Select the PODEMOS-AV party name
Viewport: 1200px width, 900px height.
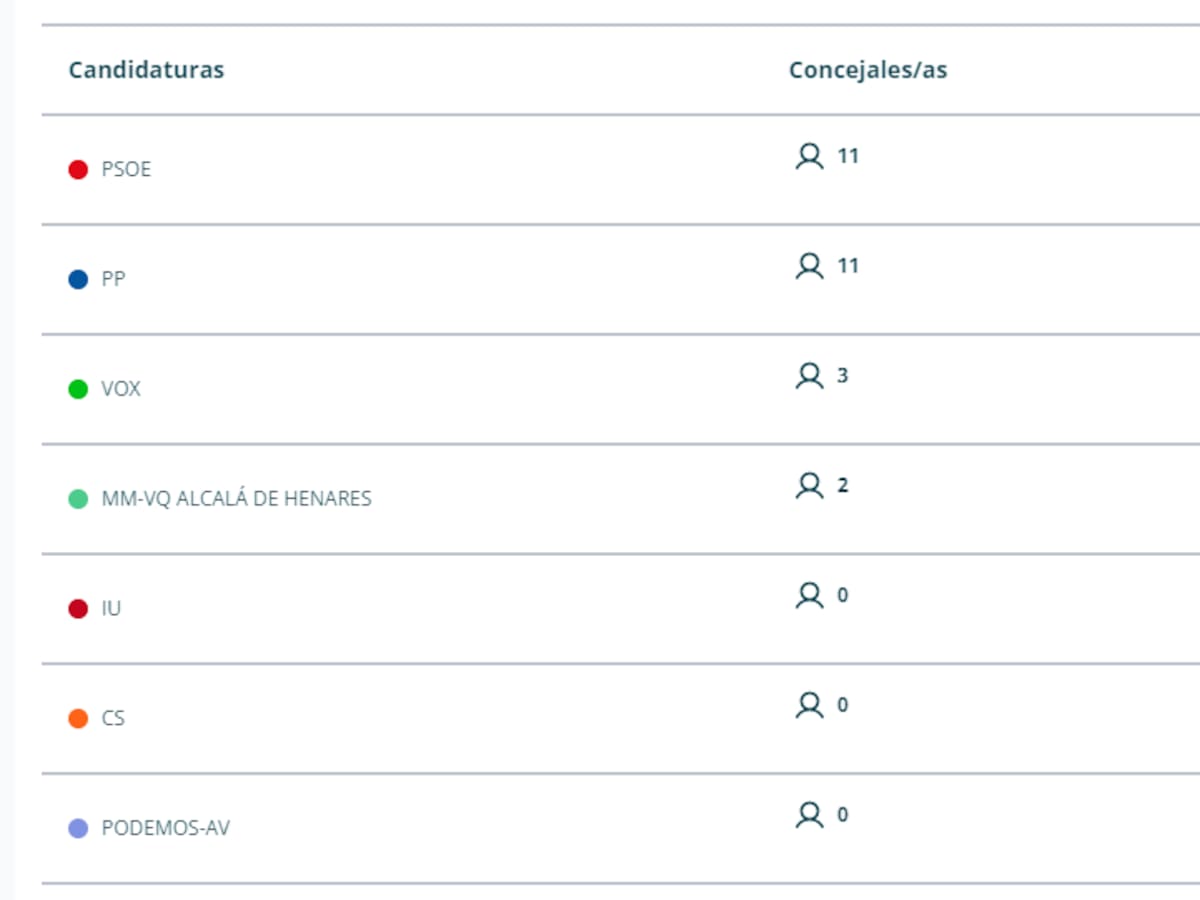(x=165, y=829)
